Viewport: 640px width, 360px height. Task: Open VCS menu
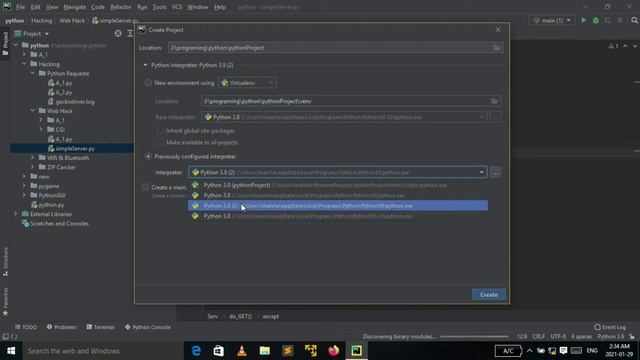[177, 7]
